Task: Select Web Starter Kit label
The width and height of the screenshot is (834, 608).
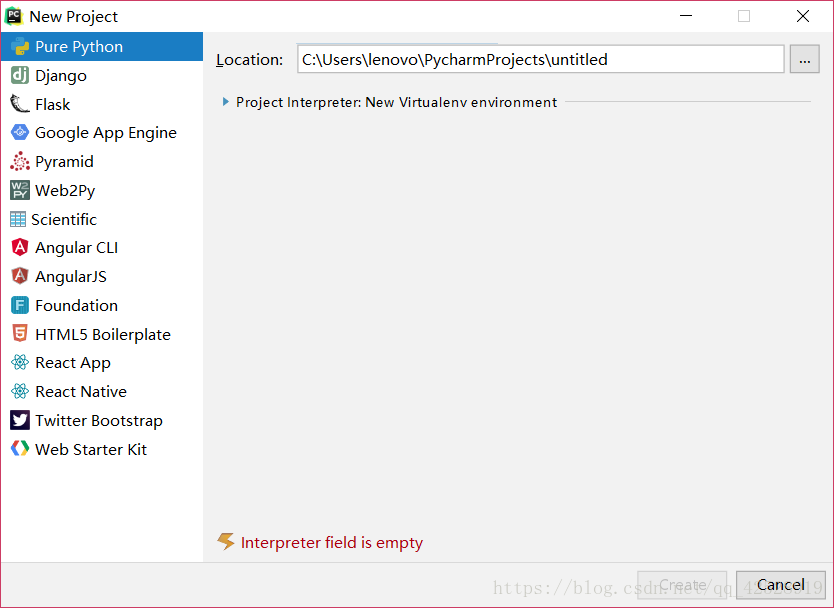Action: pos(91,449)
